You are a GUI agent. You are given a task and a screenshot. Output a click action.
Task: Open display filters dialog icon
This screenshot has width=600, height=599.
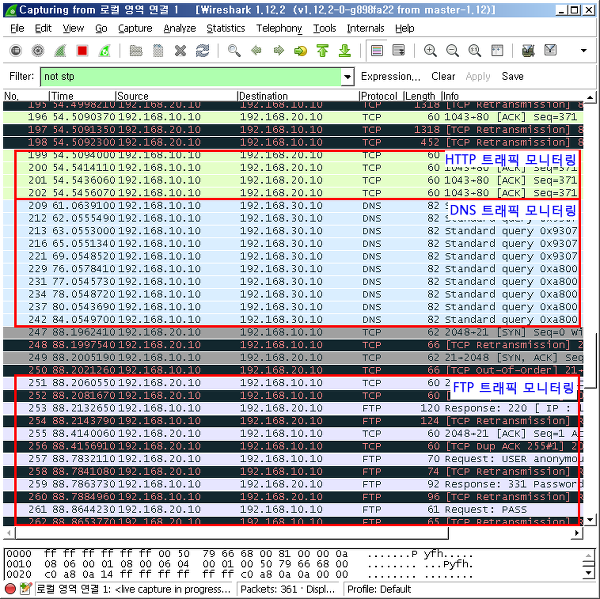pos(550,51)
